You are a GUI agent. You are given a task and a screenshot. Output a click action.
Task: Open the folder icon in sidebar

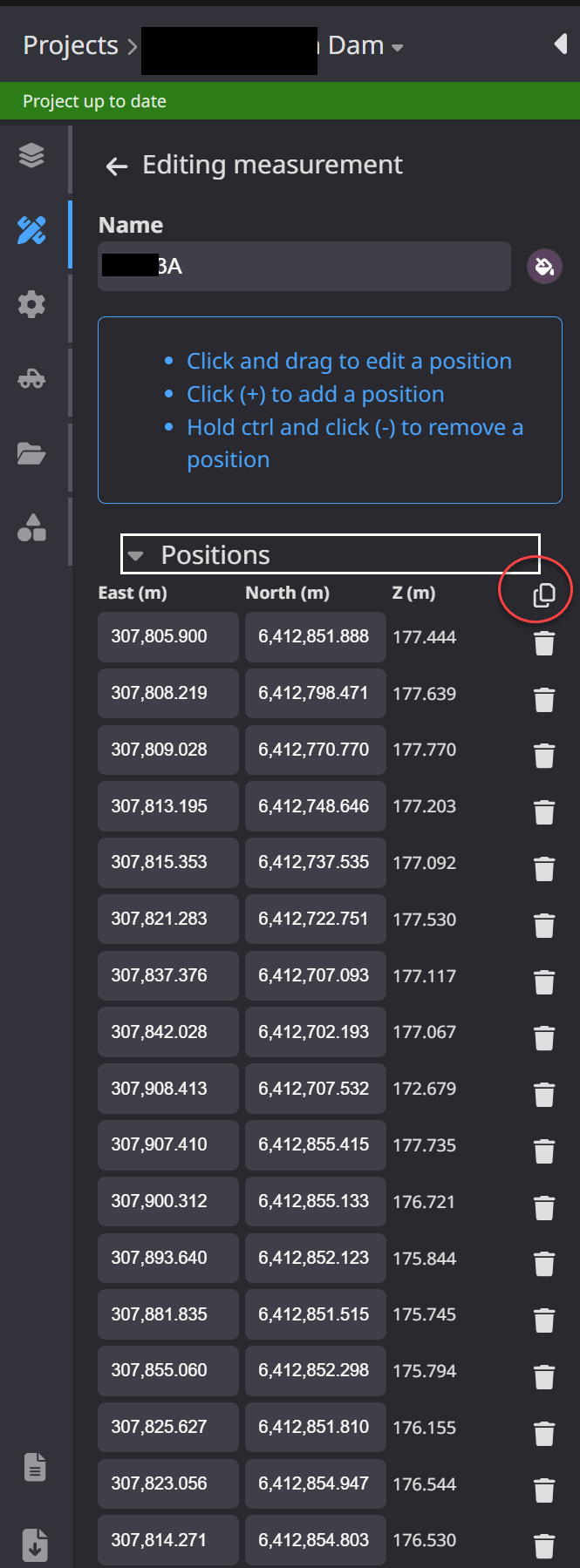tap(31, 453)
